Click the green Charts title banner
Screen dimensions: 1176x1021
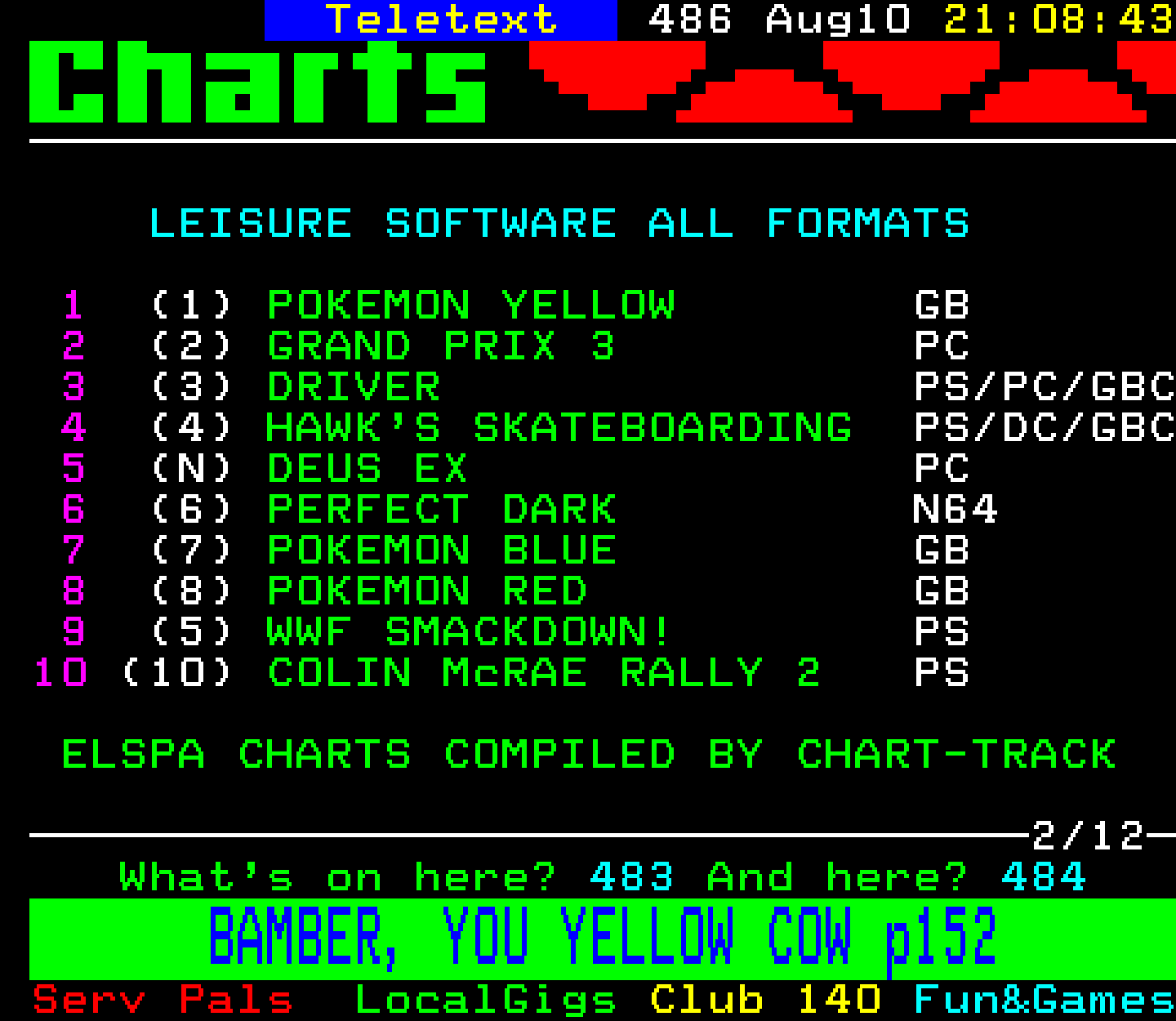[258, 82]
